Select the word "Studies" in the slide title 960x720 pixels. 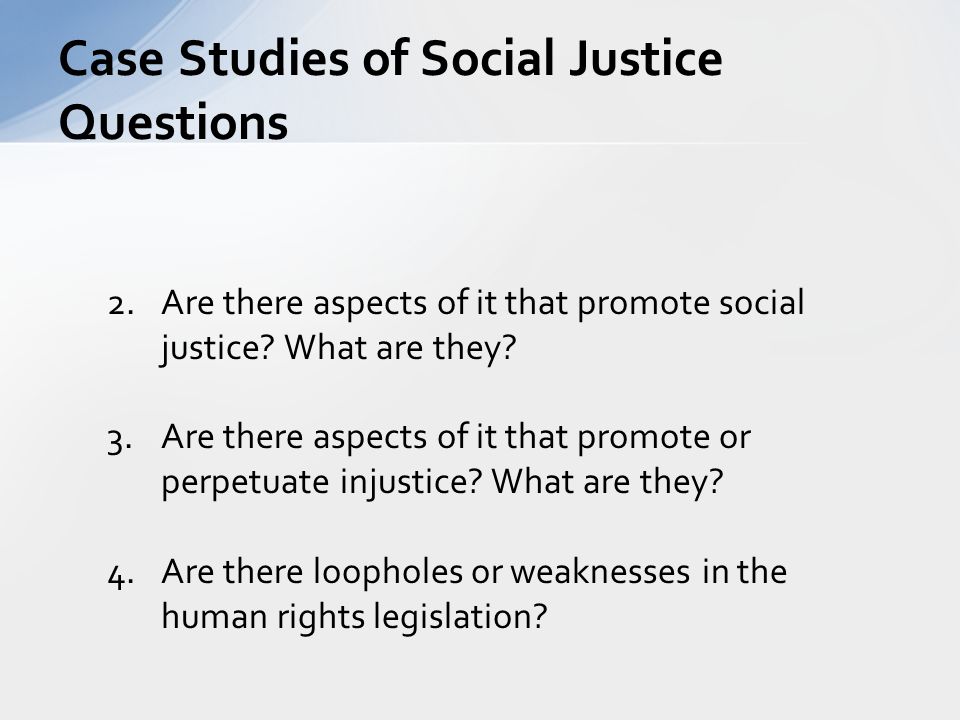(x=264, y=59)
